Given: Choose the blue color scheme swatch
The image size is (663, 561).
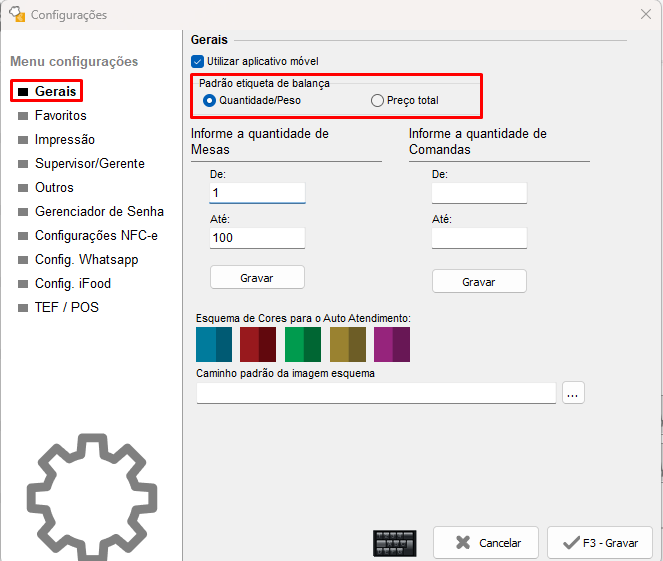Looking at the screenshot, I should [x=214, y=344].
